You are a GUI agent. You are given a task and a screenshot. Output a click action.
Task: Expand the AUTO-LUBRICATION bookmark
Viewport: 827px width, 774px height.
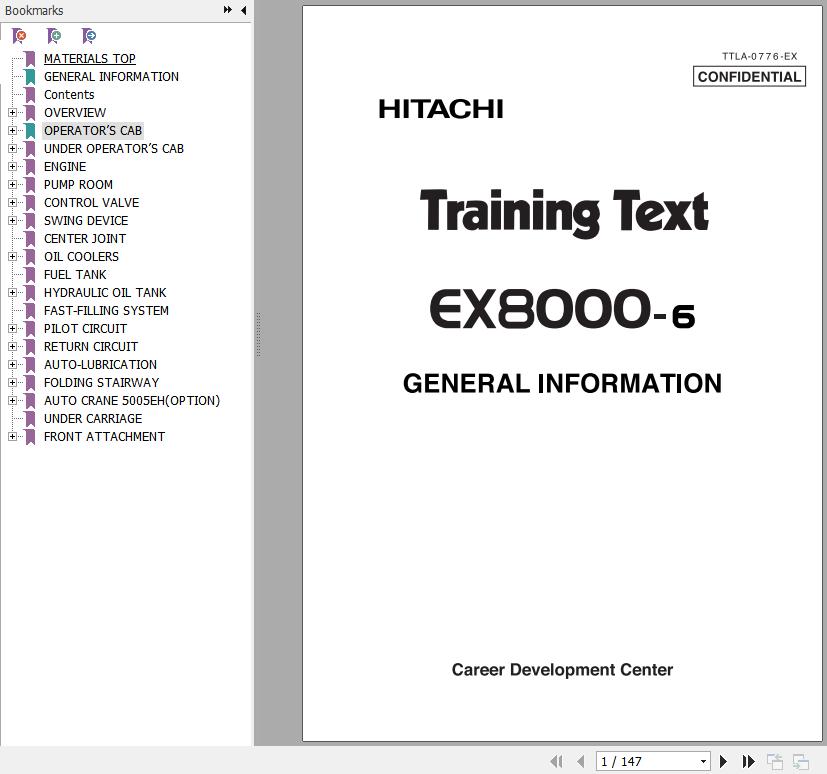coord(12,364)
